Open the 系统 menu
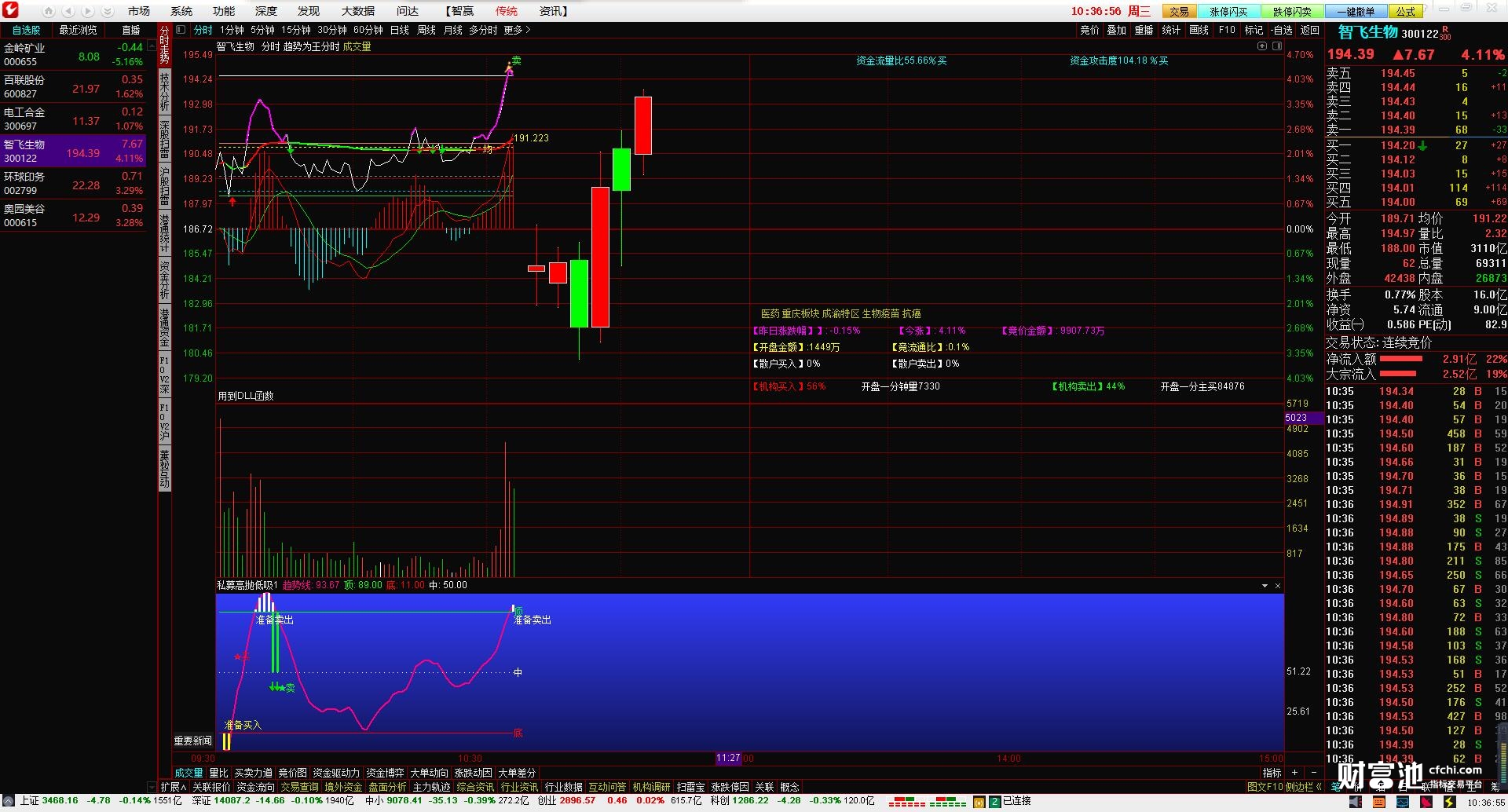The width and height of the screenshot is (1508, 812). (181, 11)
